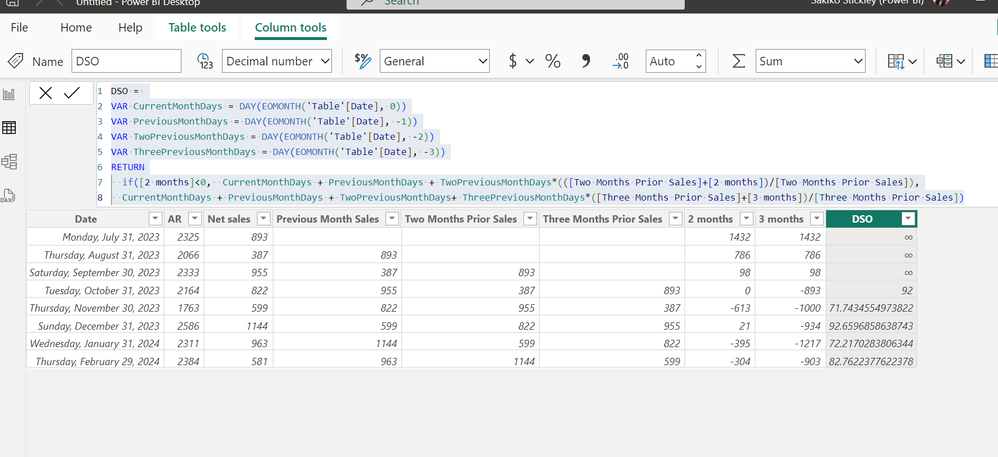Click the RETURN line in formula editor

point(127,167)
